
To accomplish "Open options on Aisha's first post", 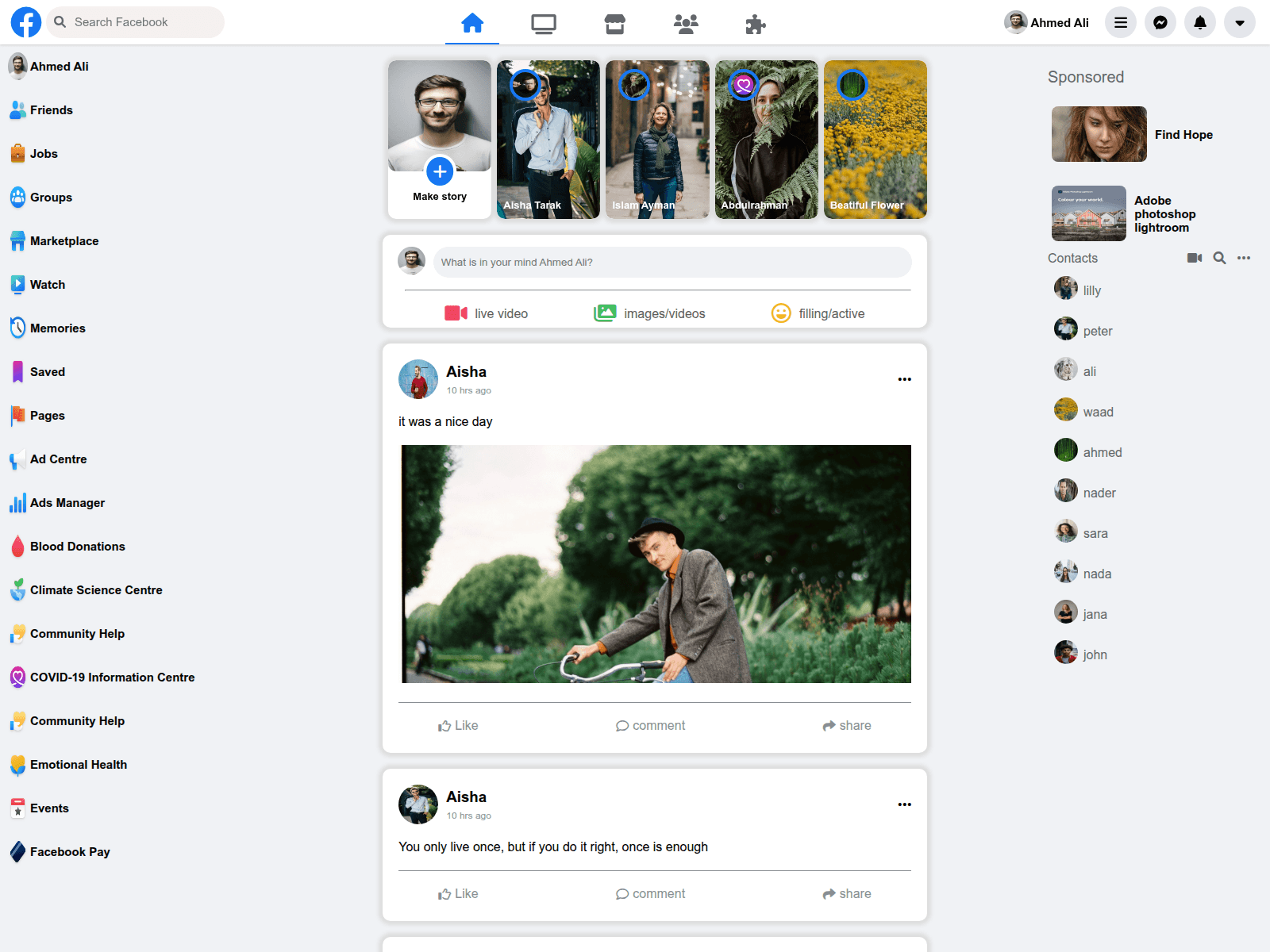I will point(904,379).
